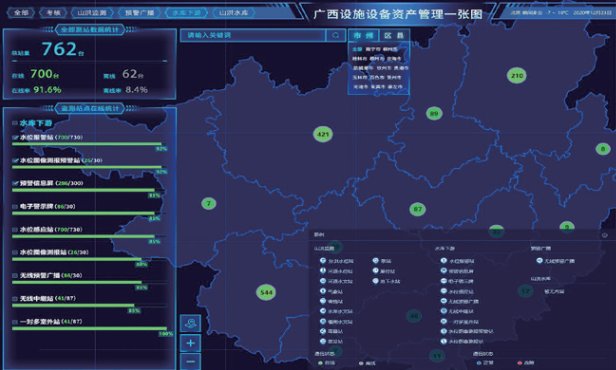
Task: Hide the legend panel using eye icon
Action: pos(605,235)
